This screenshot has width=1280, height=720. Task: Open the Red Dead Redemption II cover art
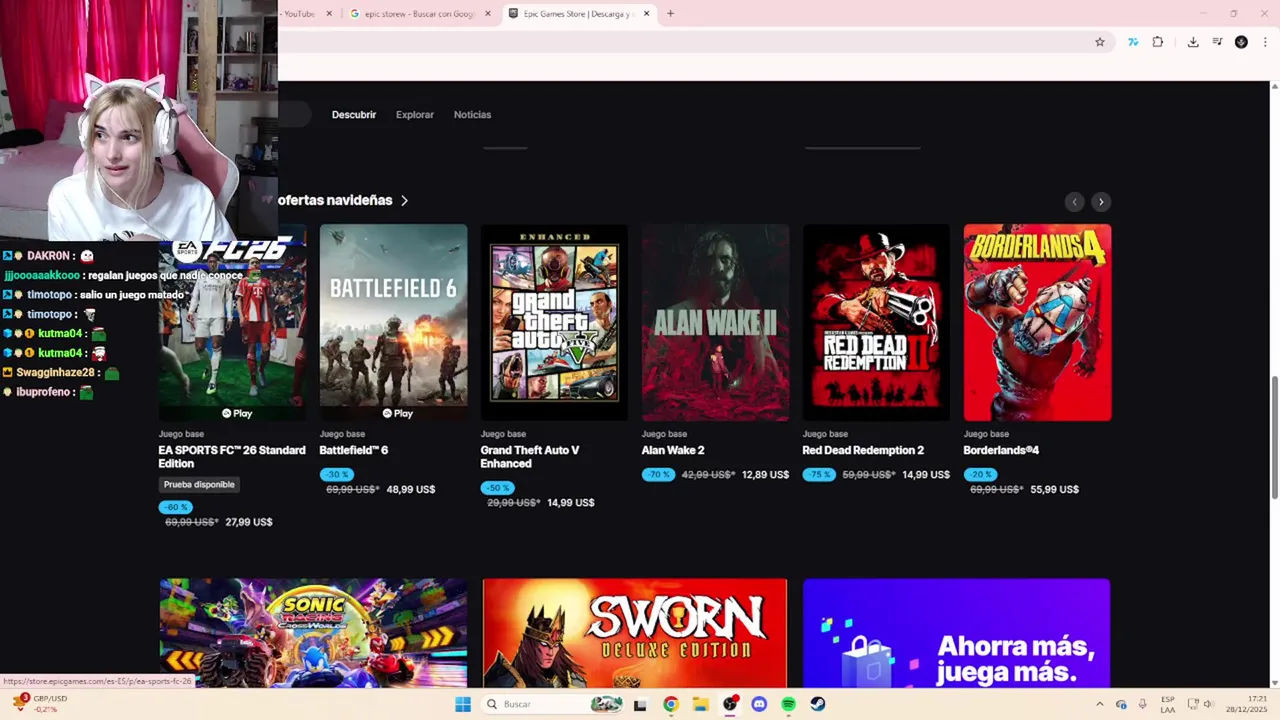tap(876, 322)
